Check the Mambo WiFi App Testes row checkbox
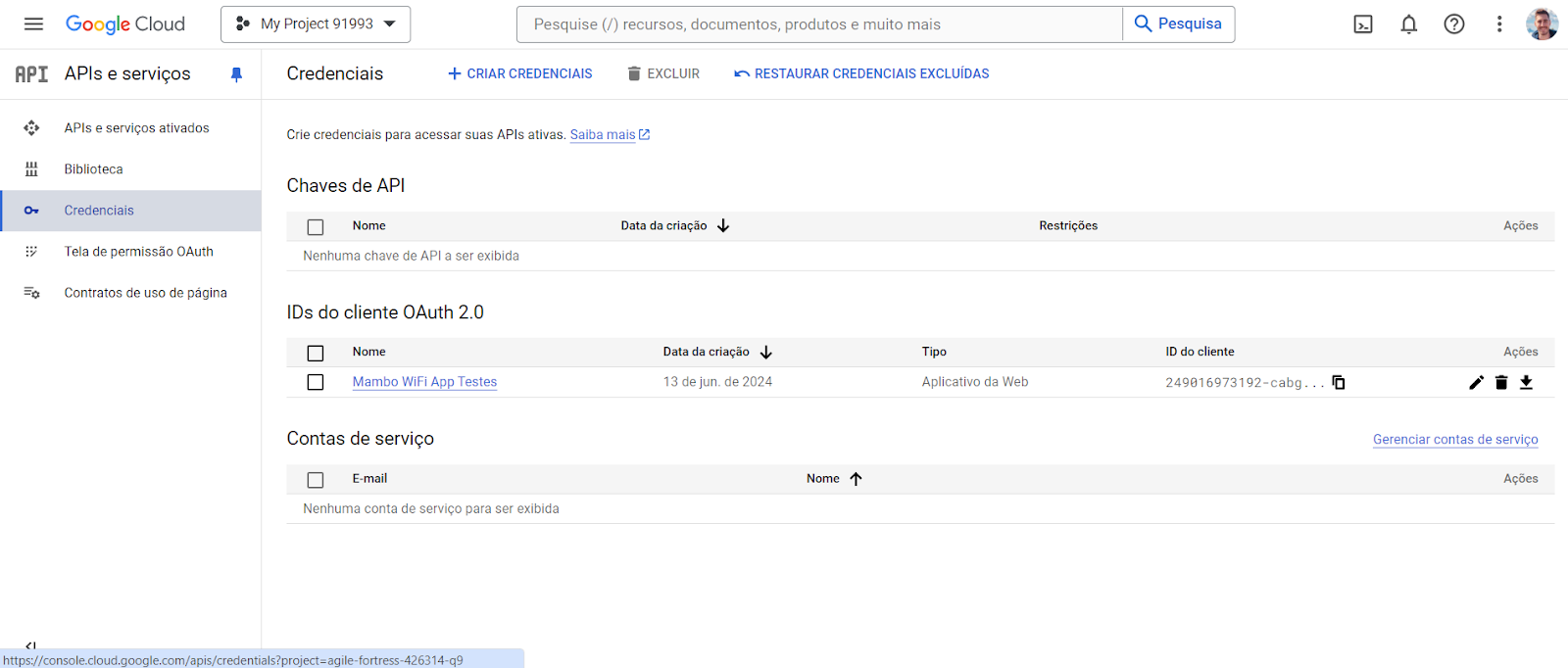This screenshot has height=668, width=1568. click(316, 382)
